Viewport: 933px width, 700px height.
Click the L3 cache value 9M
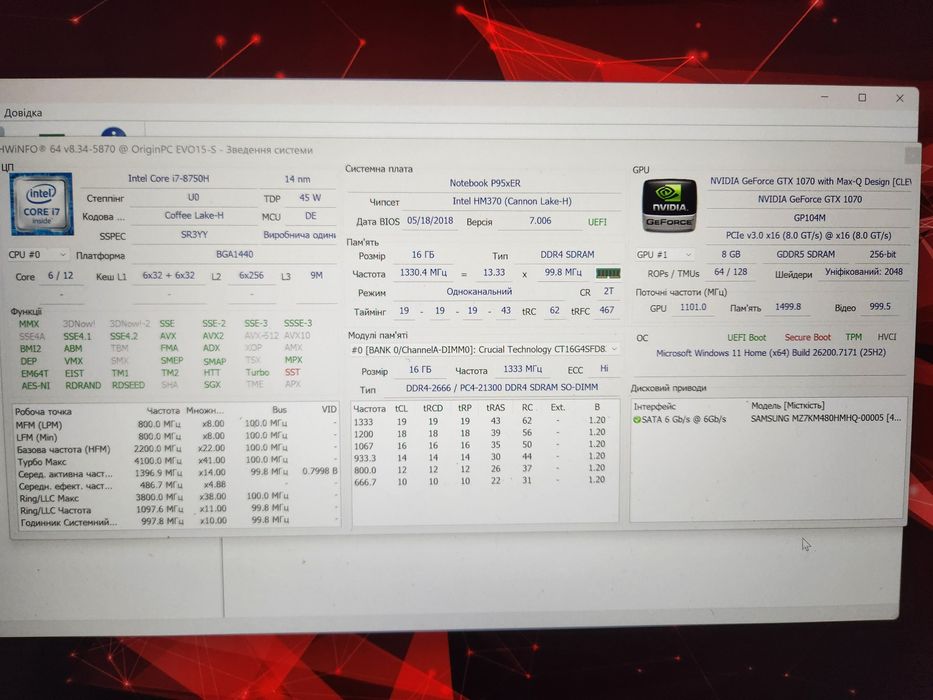point(316,276)
